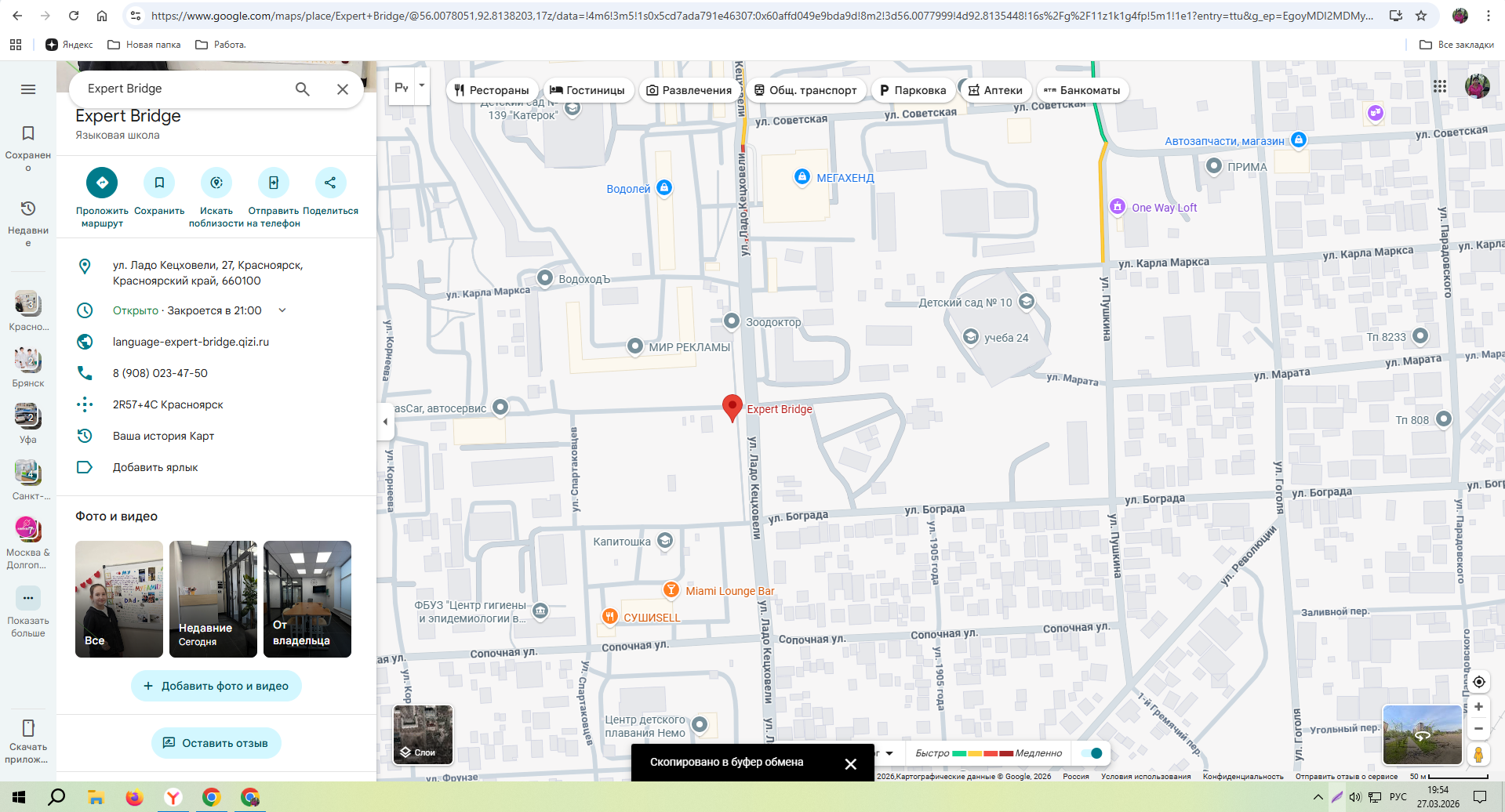Open Ваша история Карт
Image resolution: width=1505 pixels, height=812 pixels.
coord(163,436)
